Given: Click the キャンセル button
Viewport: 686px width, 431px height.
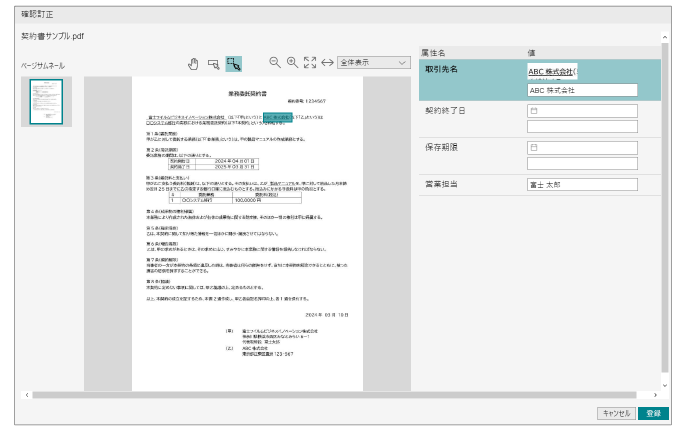Looking at the screenshot, I should point(616,413).
